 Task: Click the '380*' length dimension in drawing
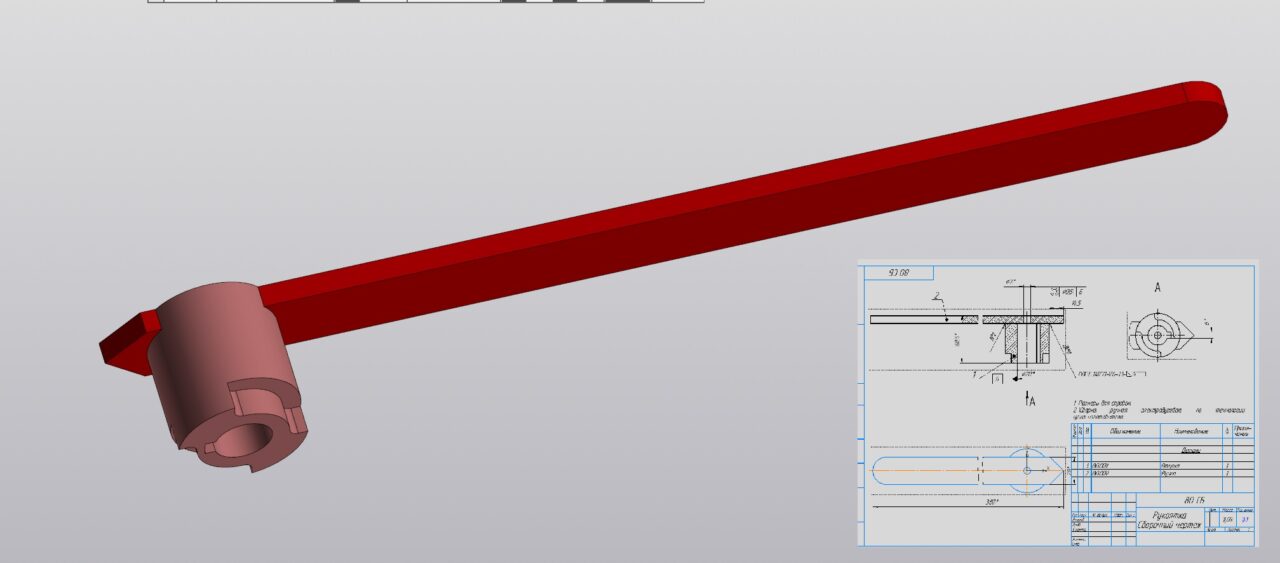click(992, 502)
